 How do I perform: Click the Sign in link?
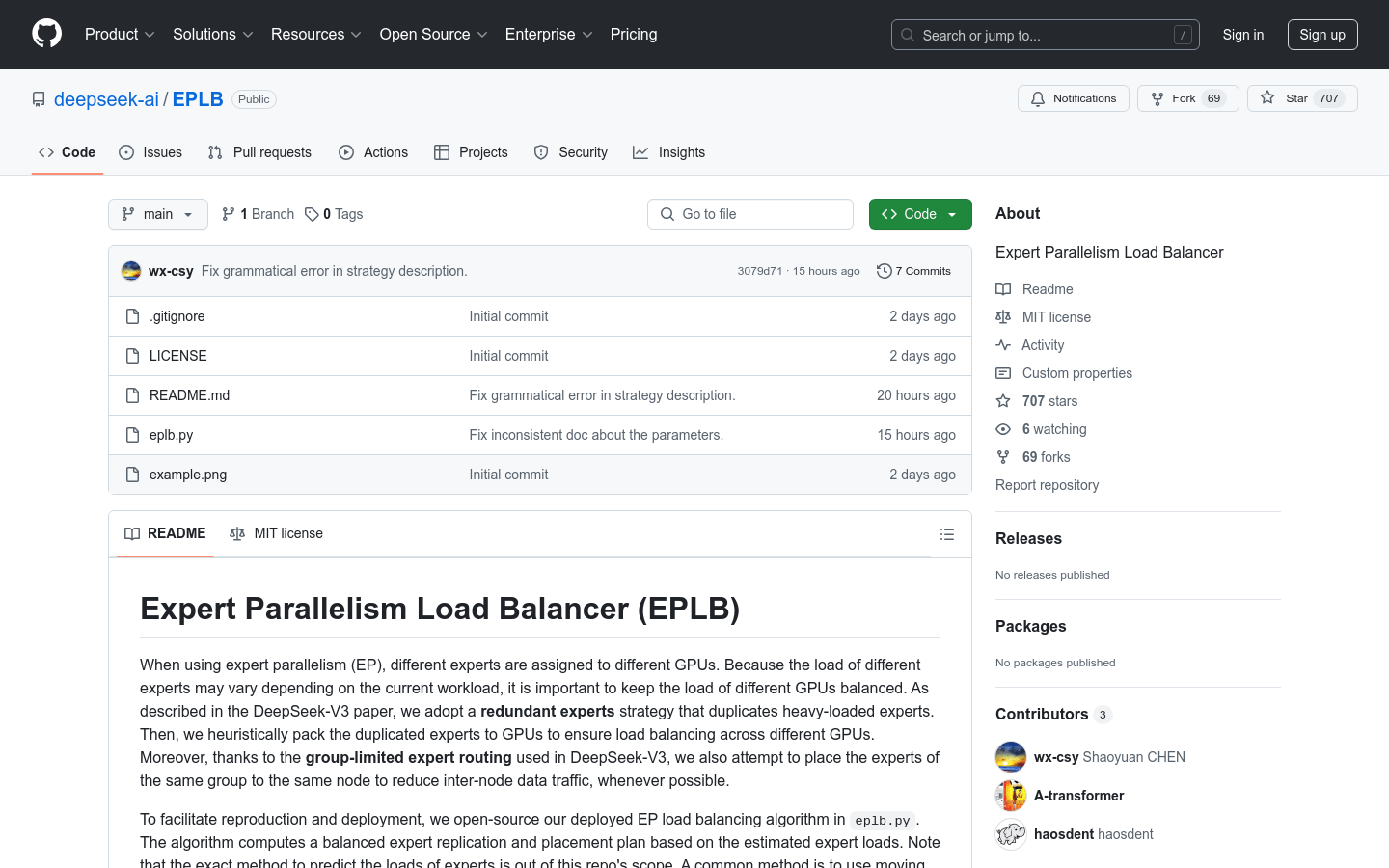[1243, 35]
